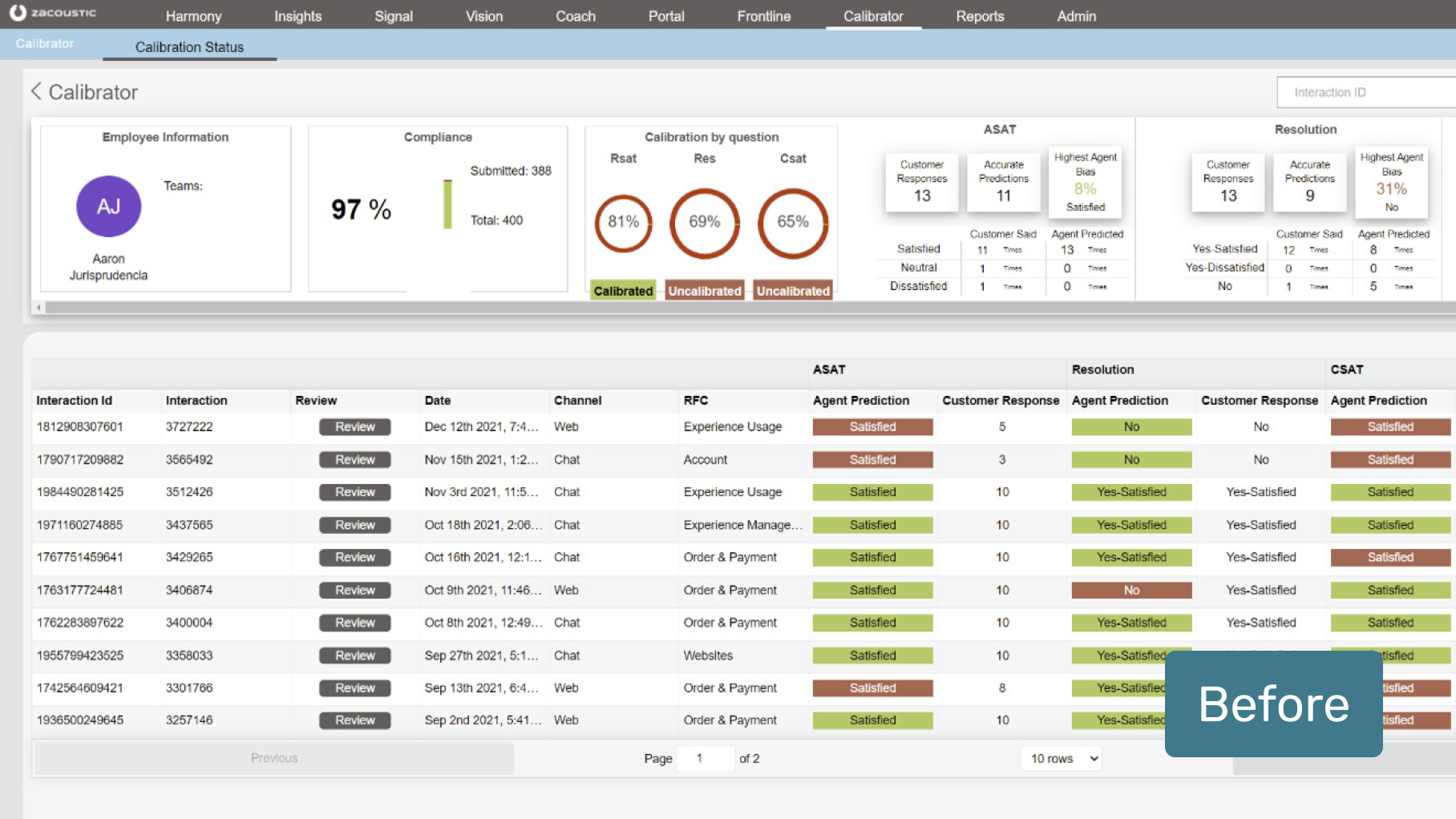Click Review for interaction 3727222
1456x819 pixels.
tap(354, 427)
